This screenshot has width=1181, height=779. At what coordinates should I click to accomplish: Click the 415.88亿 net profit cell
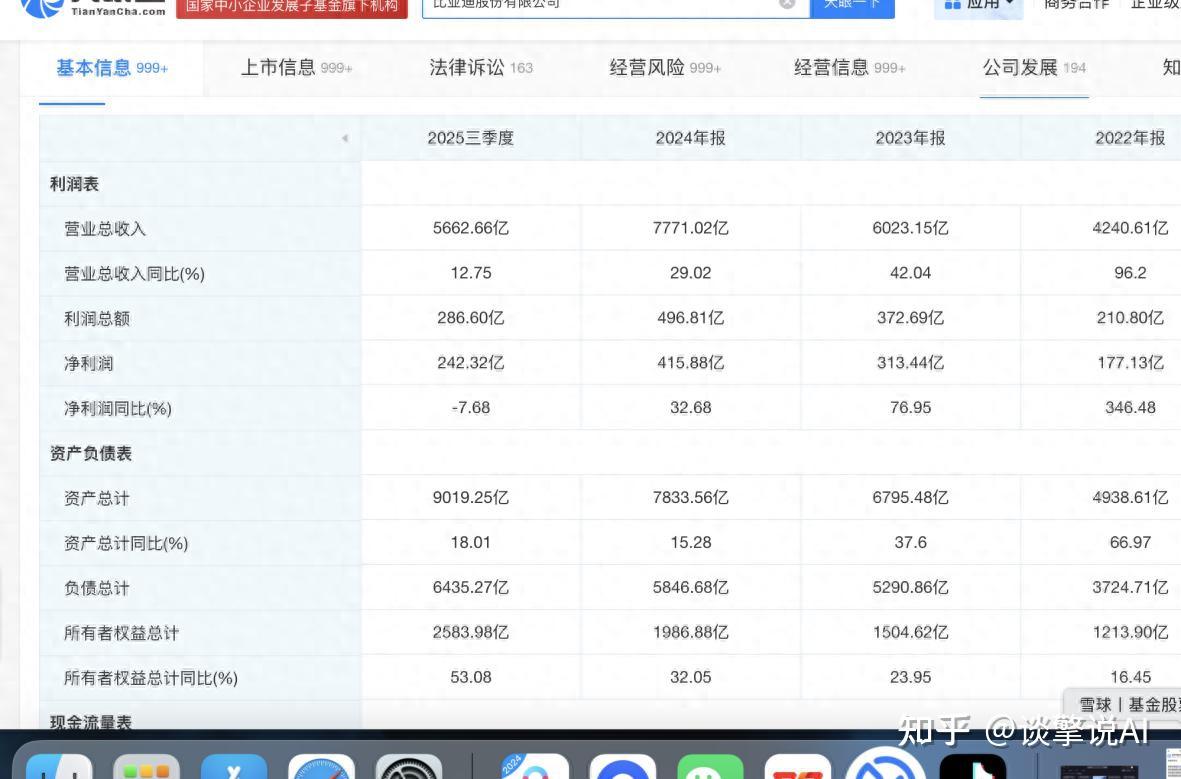tap(691, 363)
